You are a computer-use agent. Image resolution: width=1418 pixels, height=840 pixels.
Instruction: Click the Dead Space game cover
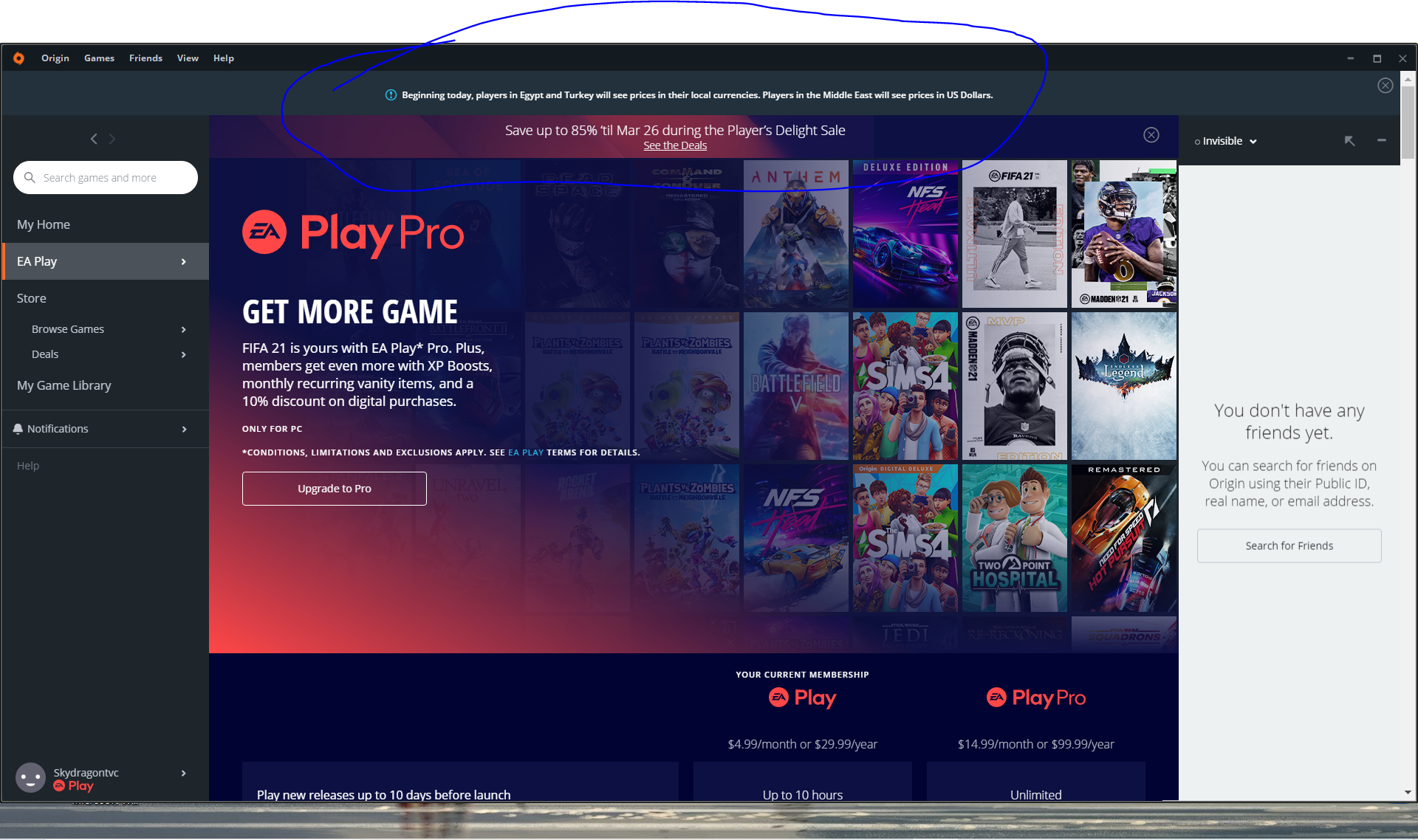[x=578, y=234]
